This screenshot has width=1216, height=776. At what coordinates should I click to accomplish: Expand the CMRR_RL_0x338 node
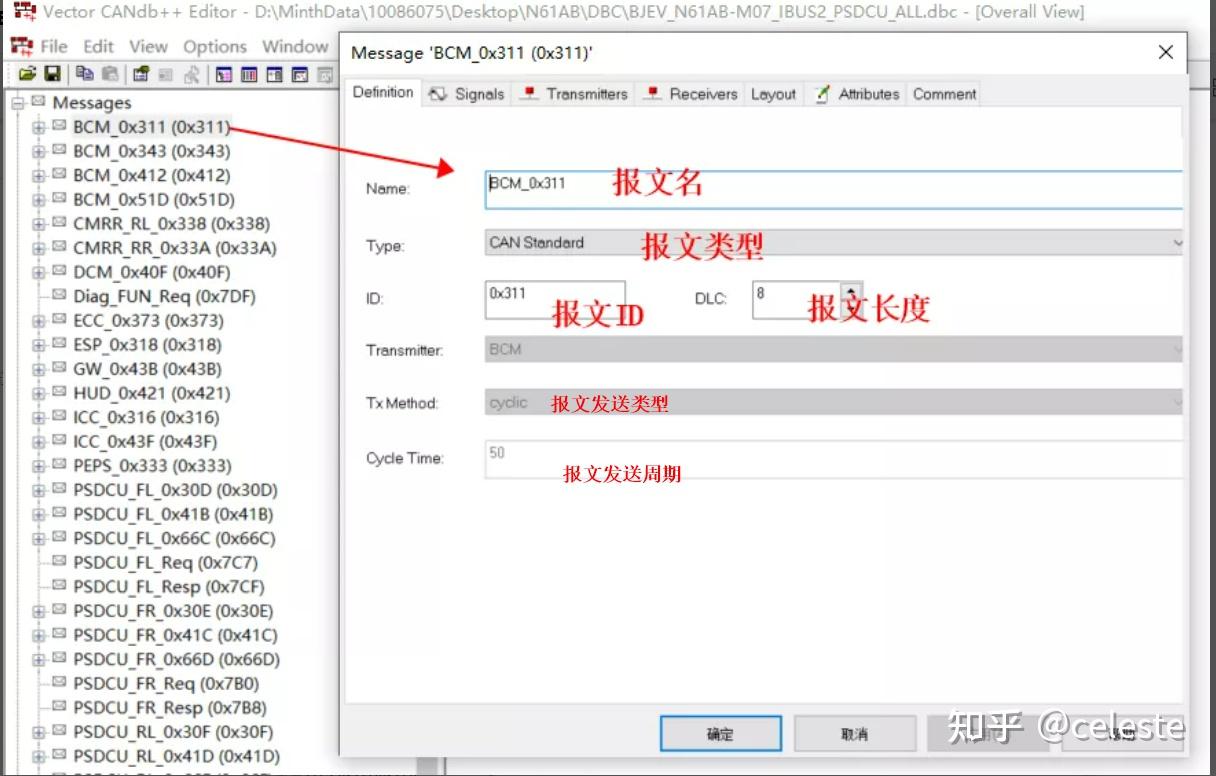[39, 224]
